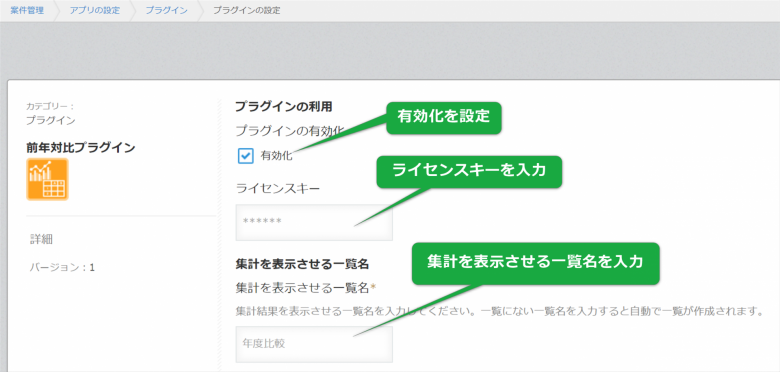Focus the ライセンスキー input field
The image size is (780, 372).
coord(314,222)
